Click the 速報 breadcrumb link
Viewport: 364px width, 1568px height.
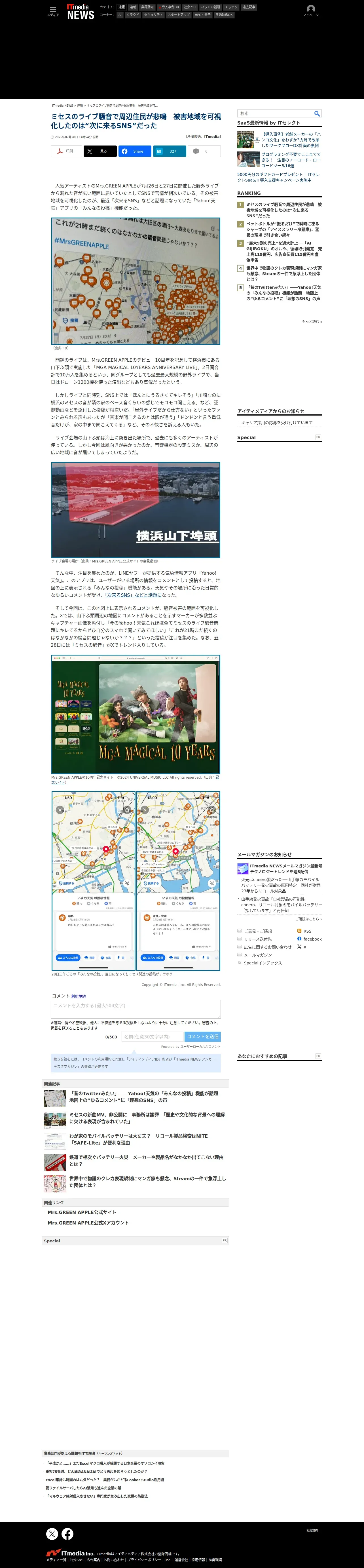[80, 105]
